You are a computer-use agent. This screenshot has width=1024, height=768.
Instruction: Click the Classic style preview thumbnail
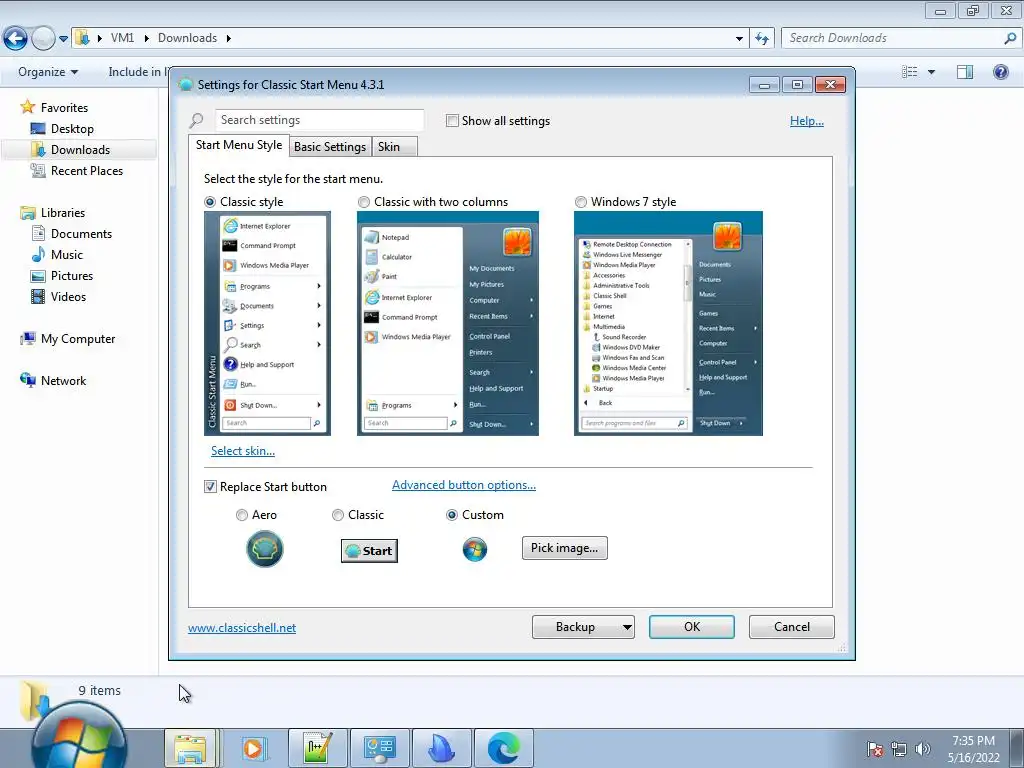pyautogui.click(x=268, y=323)
